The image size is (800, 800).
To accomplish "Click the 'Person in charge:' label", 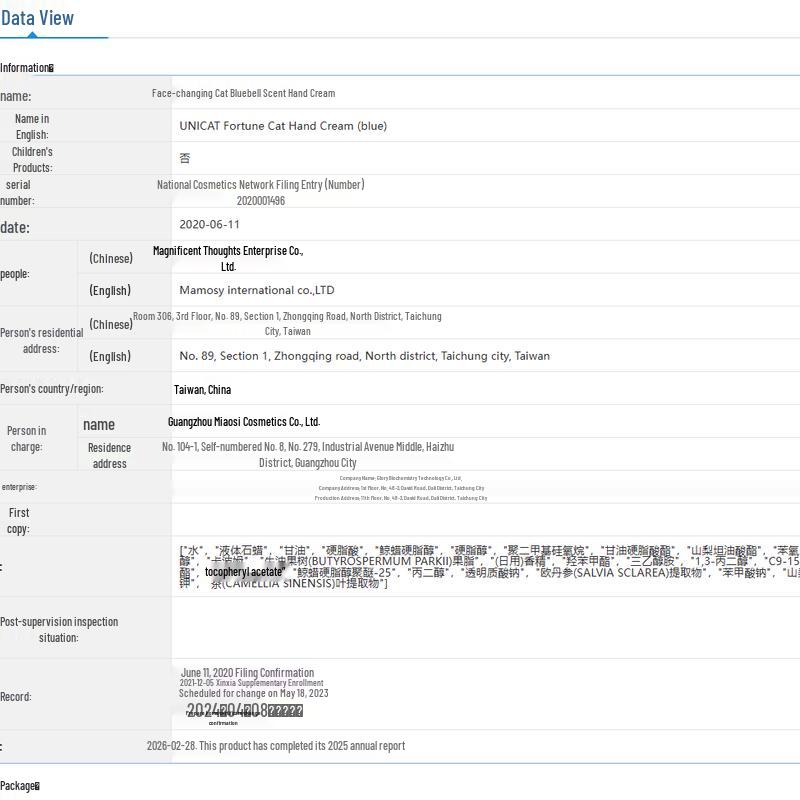I will click(27, 439).
